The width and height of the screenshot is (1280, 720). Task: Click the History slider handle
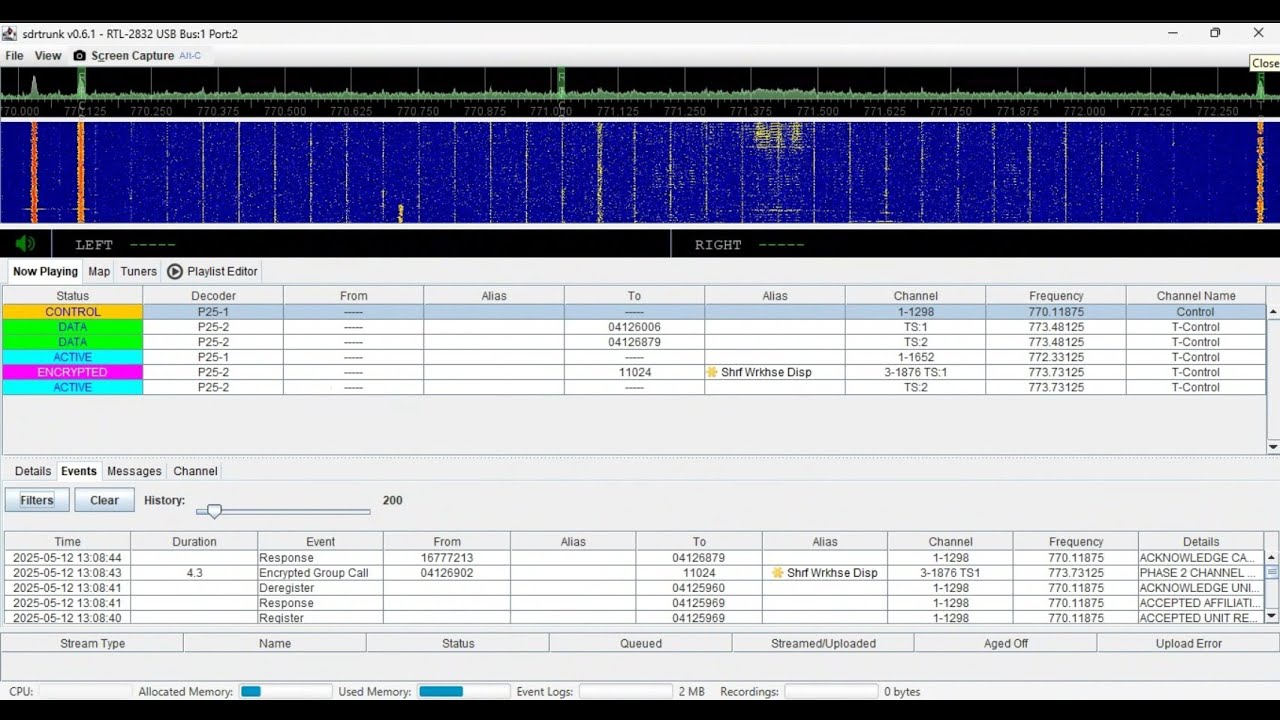coord(214,511)
